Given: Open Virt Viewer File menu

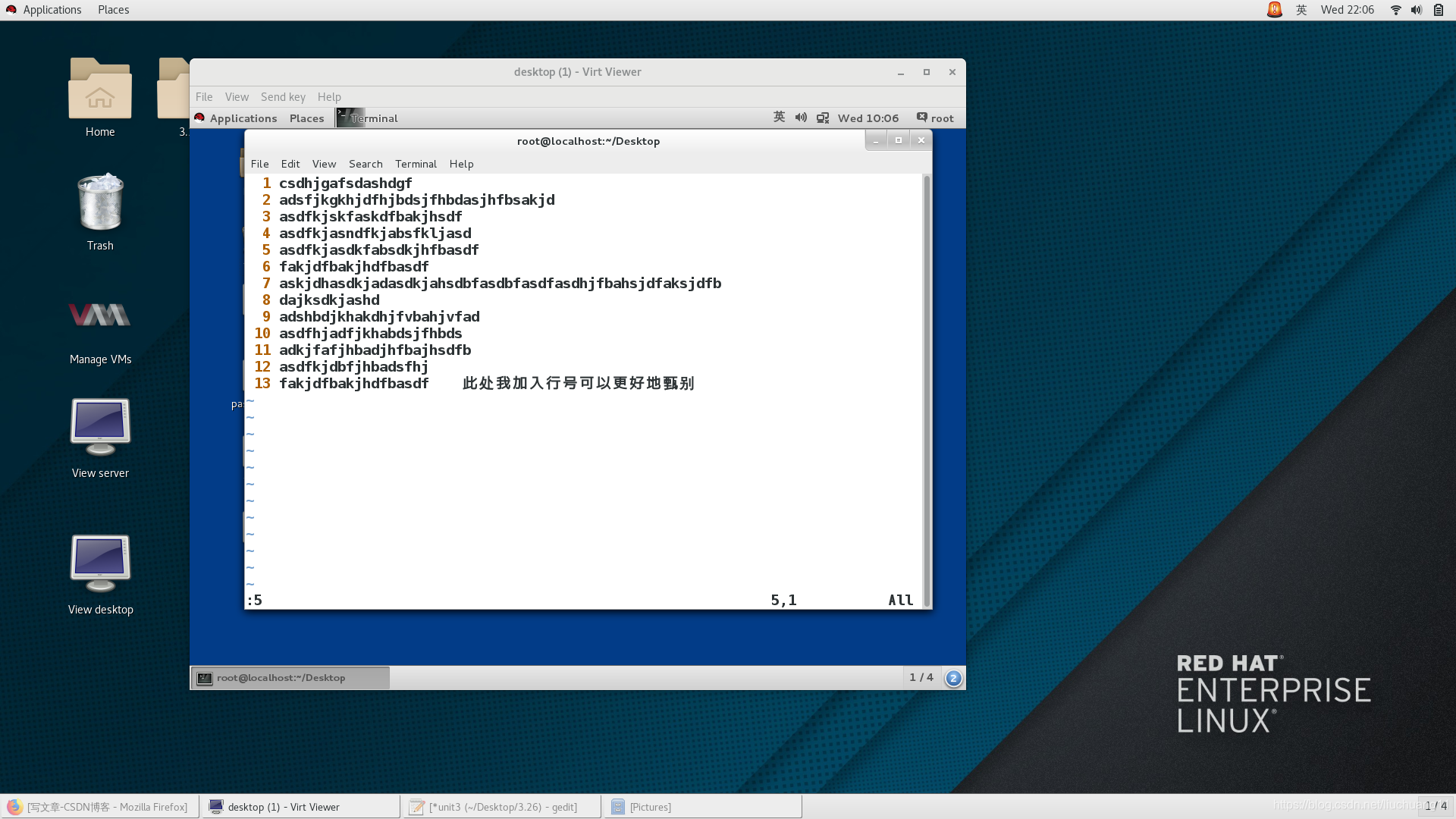Looking at the screenshot, I should [x=204, y=96].
